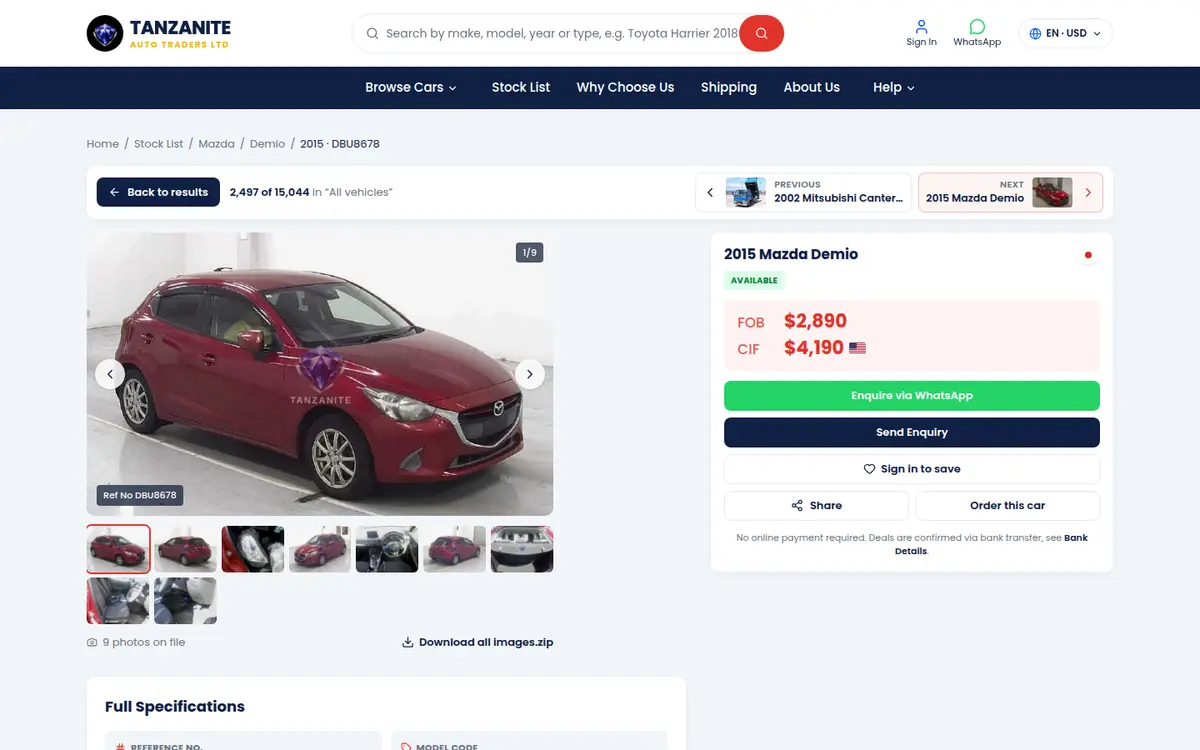Viewport: 1200px width, 750px height.
Task: Select the seventh thumbnail showing open trunk
Action: (522, 549)
